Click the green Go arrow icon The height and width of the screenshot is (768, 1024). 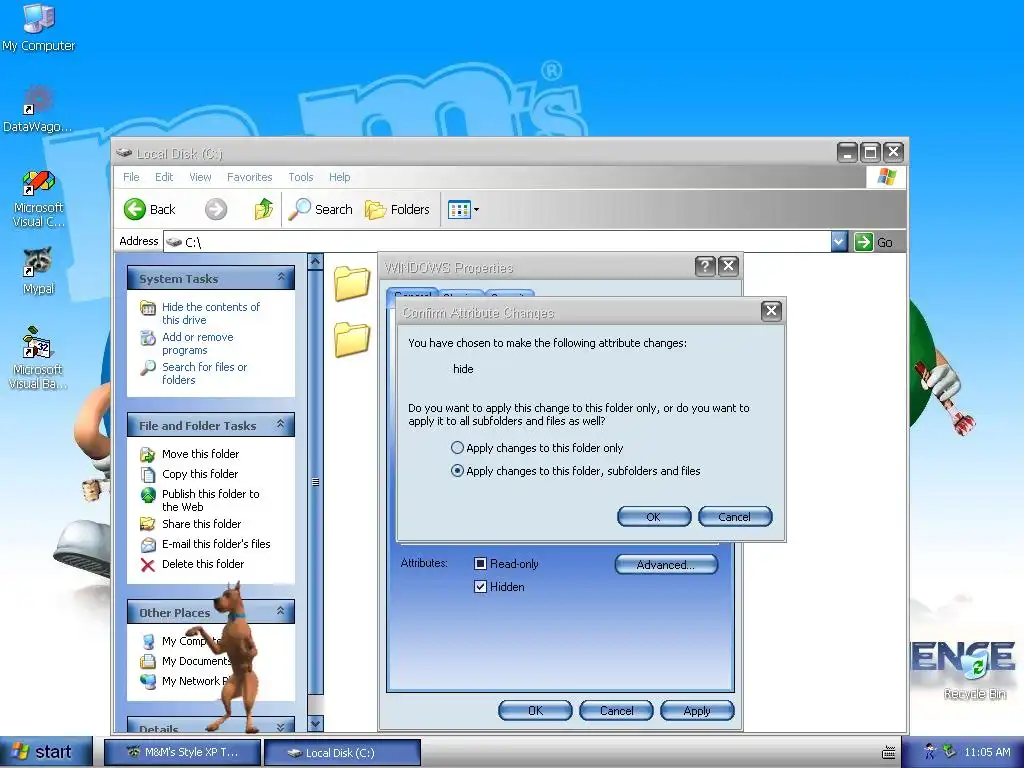[x=863, y=242]
